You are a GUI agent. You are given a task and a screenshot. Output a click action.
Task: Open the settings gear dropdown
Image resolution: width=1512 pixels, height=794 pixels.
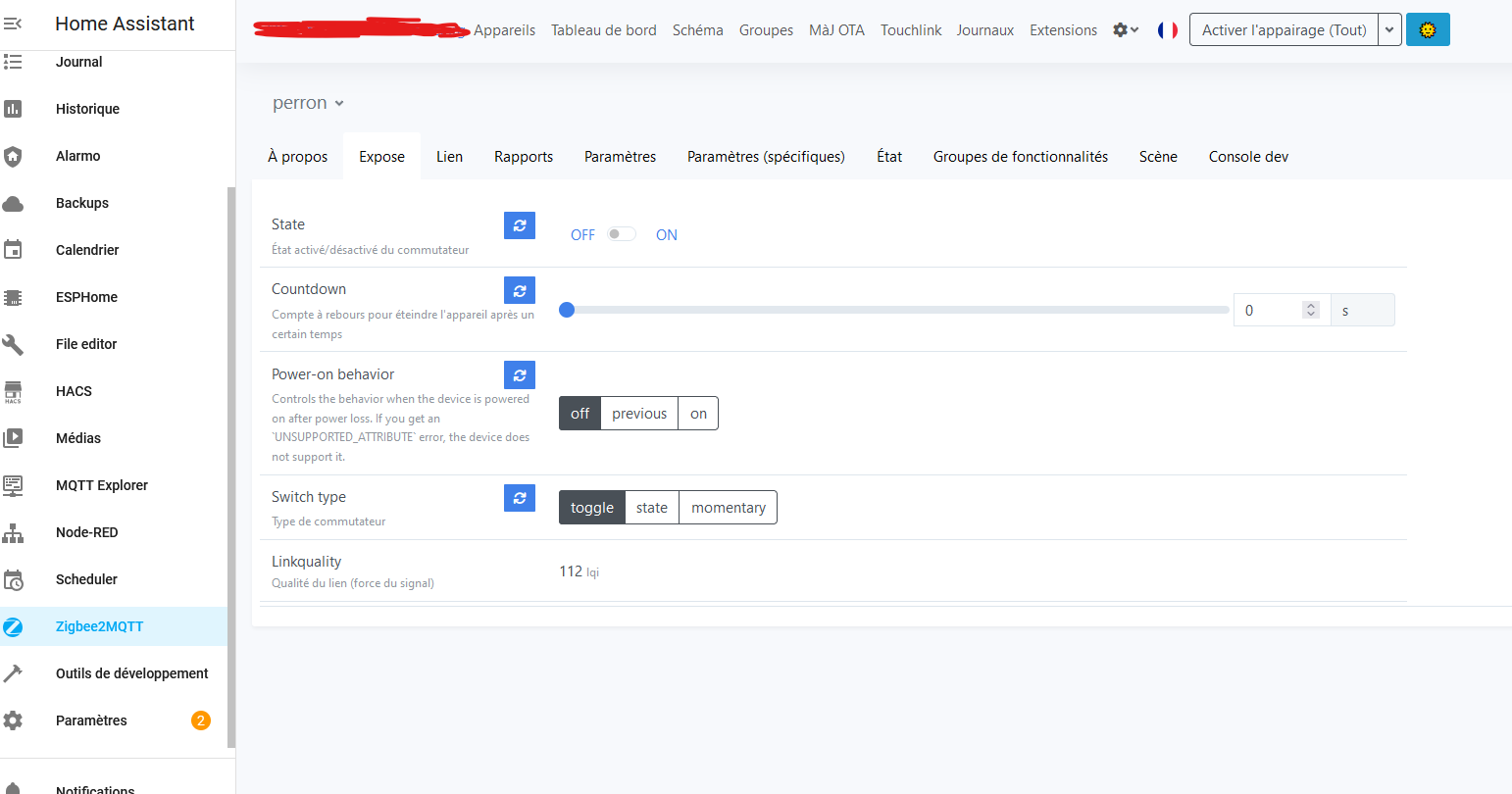coord(1125,30)
